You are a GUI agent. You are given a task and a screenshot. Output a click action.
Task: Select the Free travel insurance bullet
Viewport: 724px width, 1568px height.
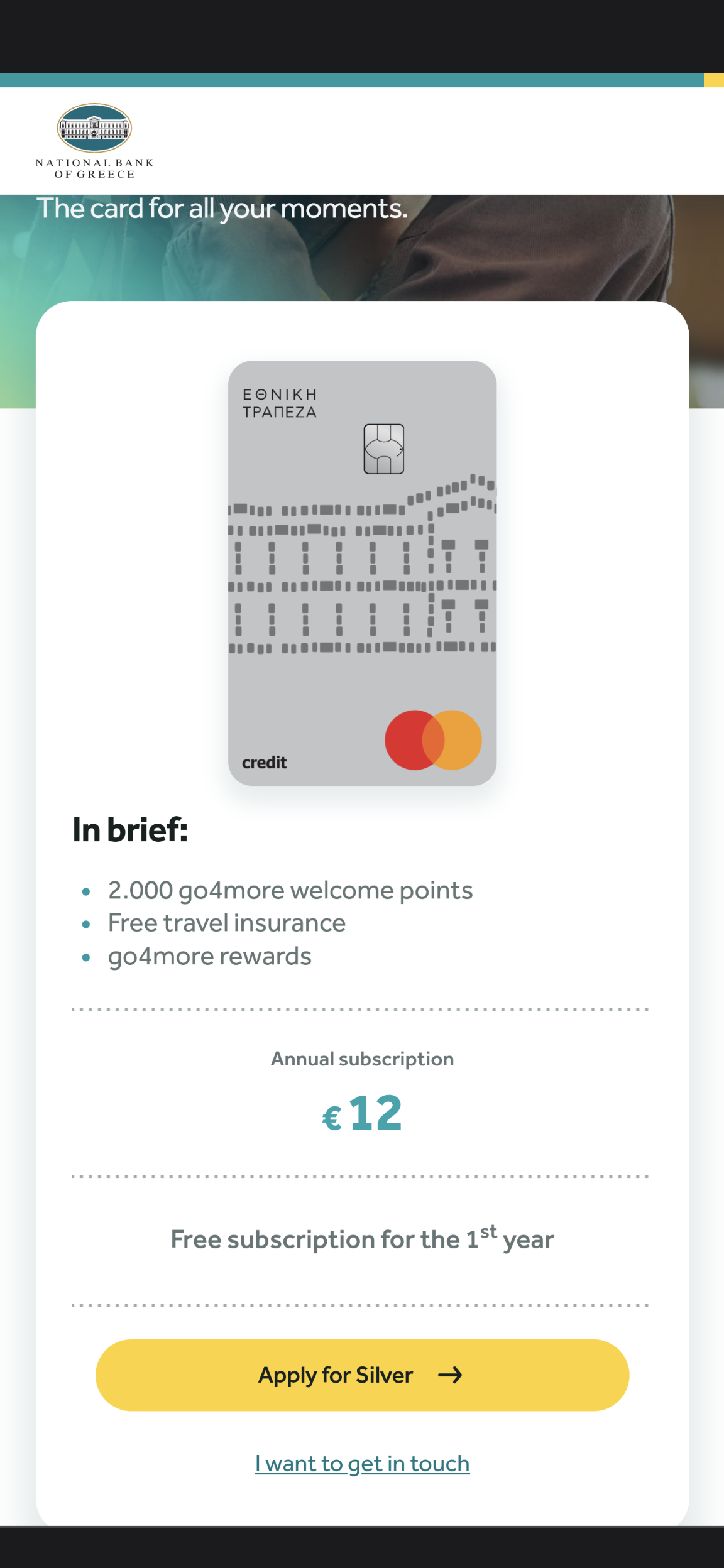click(x=226, y=923)
